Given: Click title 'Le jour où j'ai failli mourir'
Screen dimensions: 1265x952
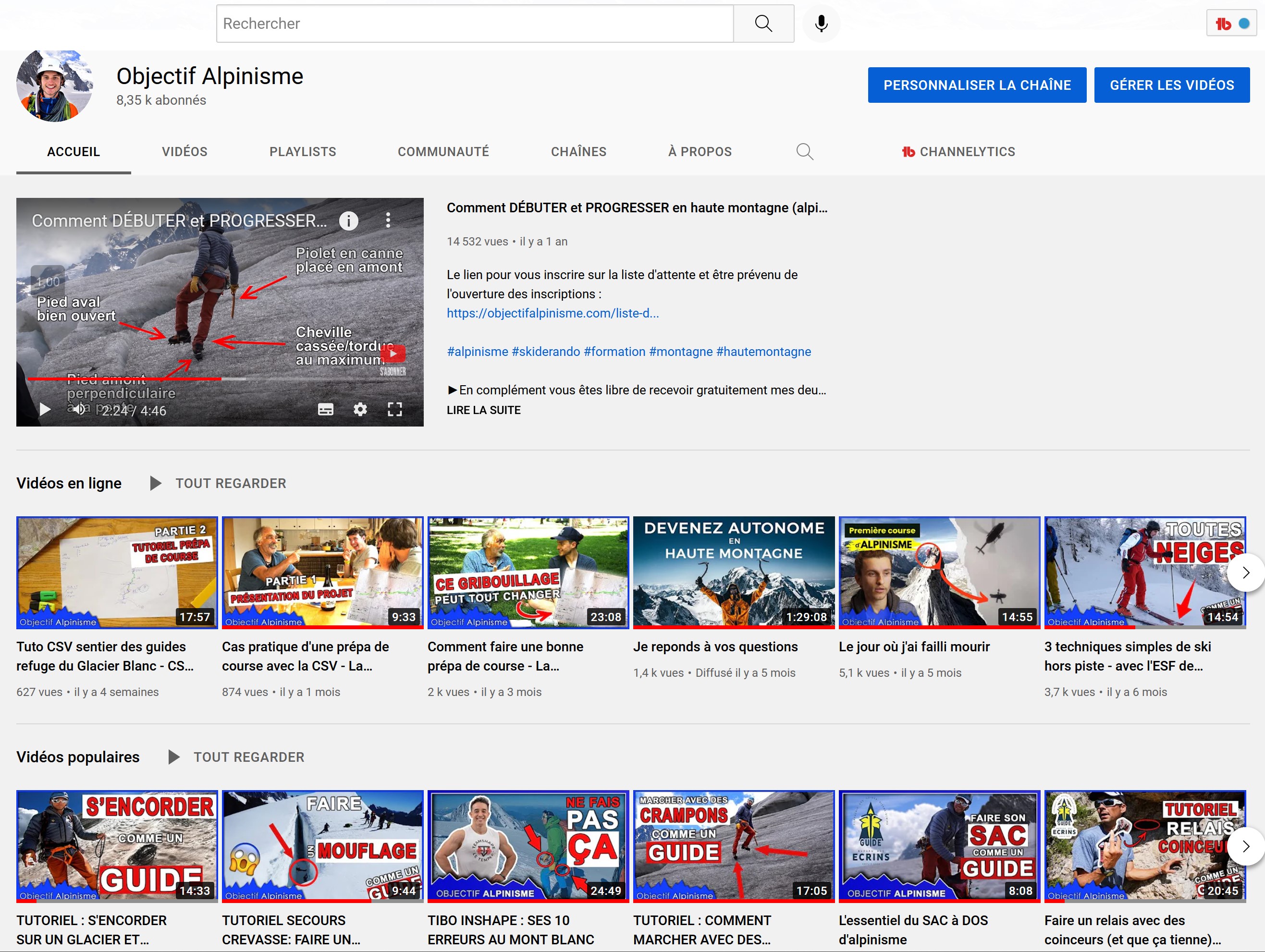Looking at the screenshot, I should click(914, 647).
